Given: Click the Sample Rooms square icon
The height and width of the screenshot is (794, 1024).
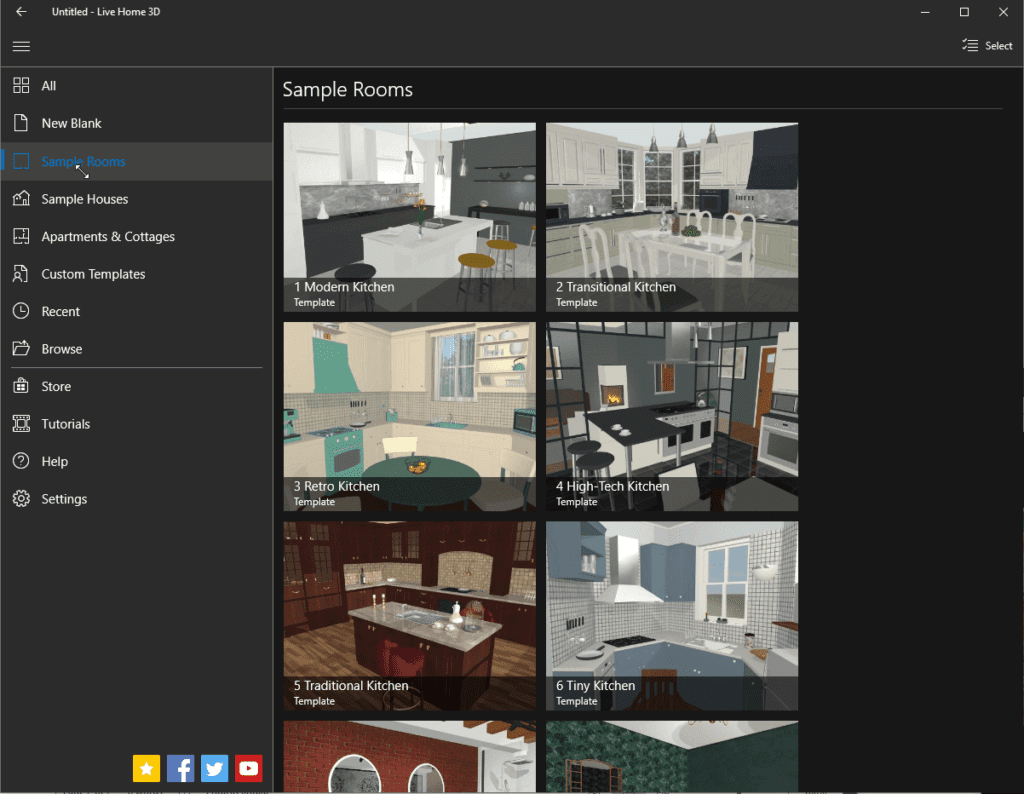Looking at the screenshot, I should click(x=21, y=161).
